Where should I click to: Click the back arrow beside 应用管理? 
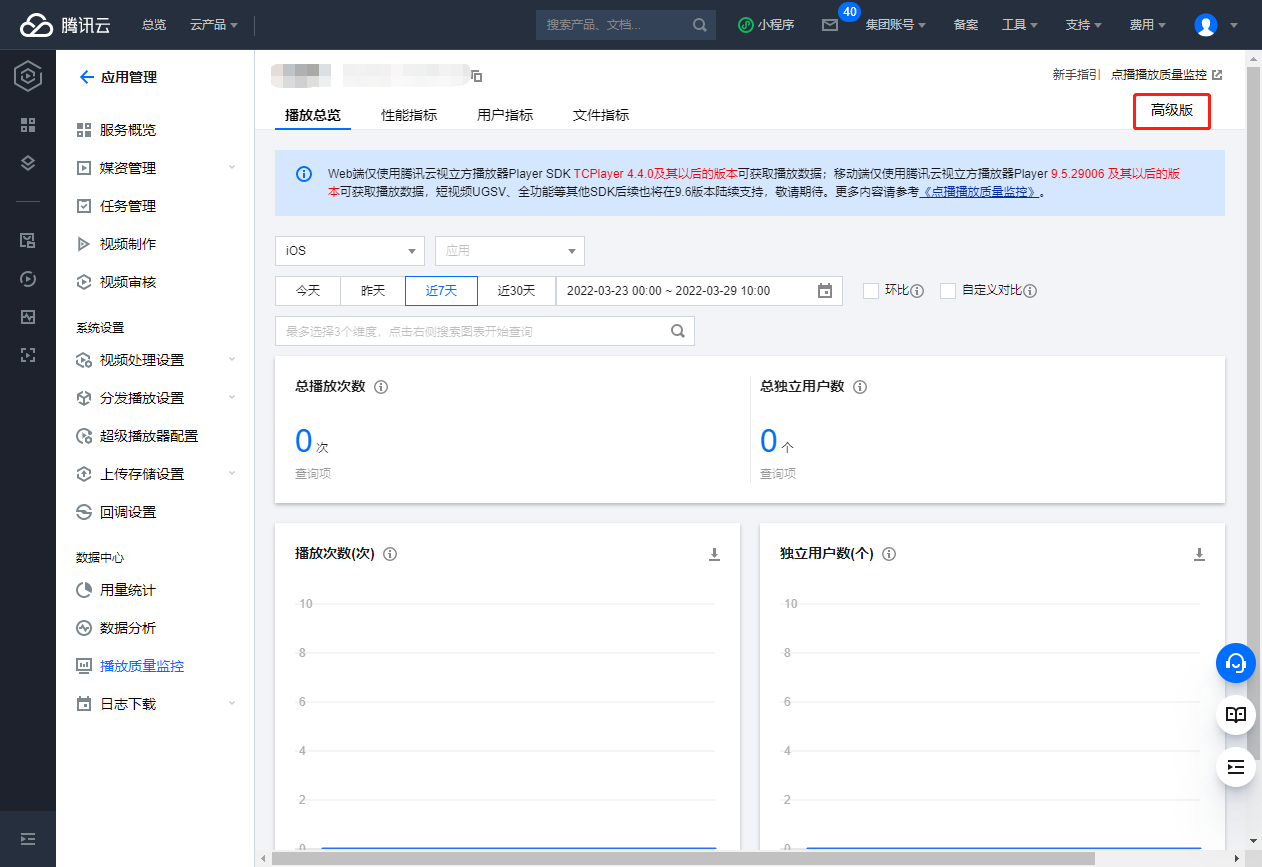coord(86,77)
